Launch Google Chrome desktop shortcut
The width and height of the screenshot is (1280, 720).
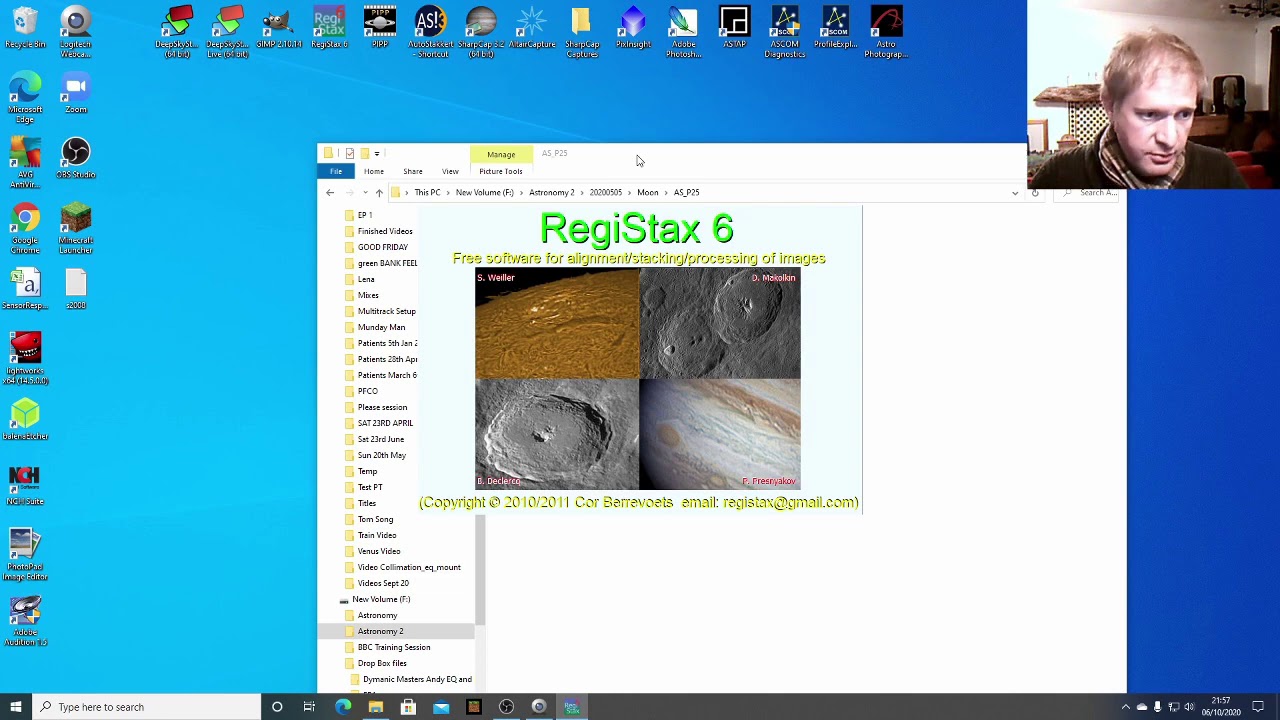click(x=25, y=228)
